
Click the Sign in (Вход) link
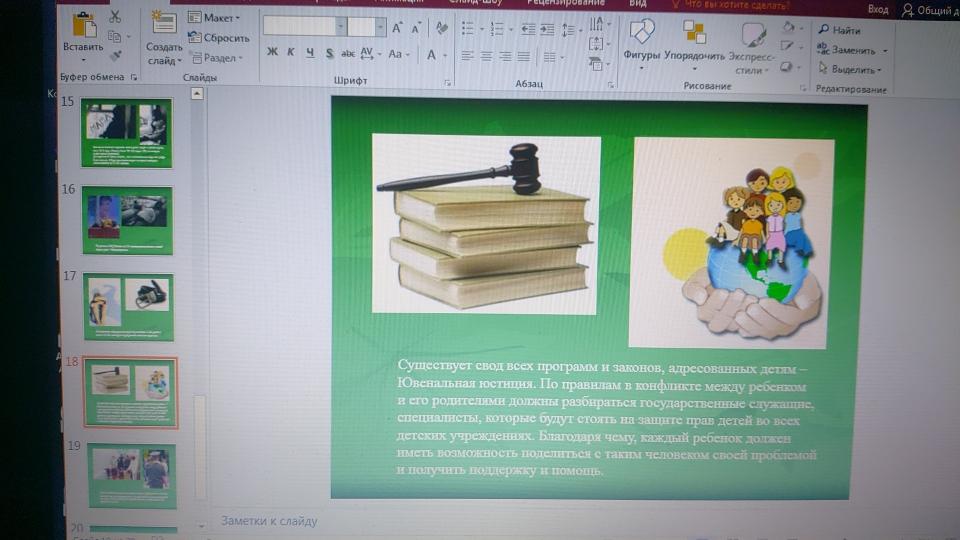[878, 9]
